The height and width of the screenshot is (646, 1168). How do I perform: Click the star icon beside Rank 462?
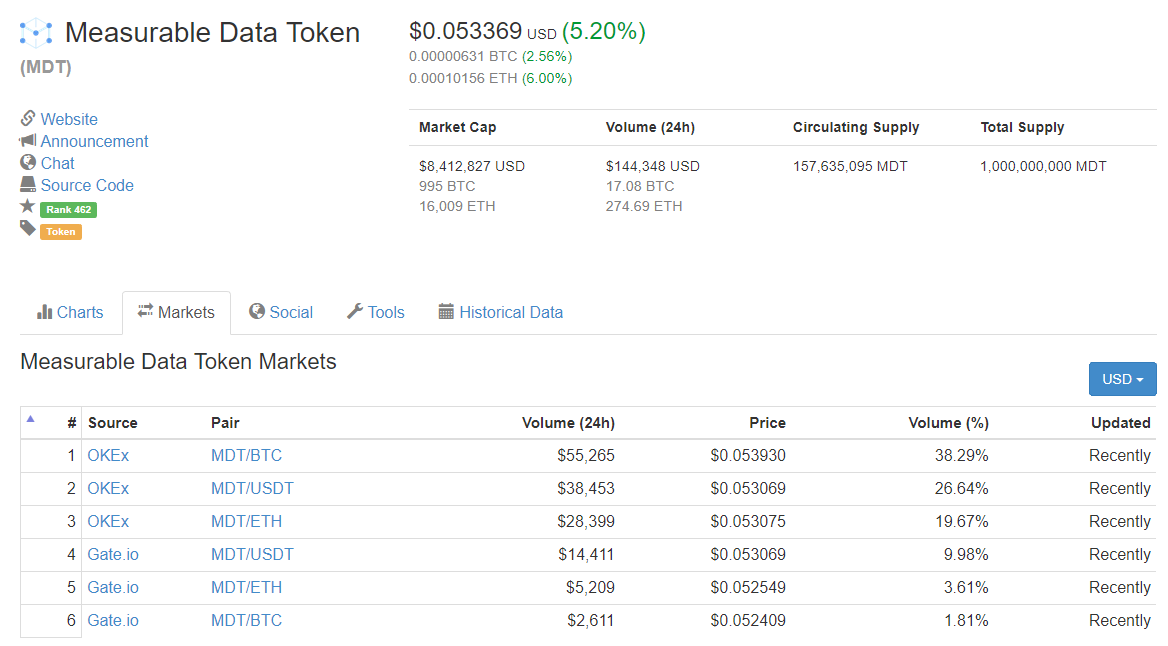pos(28,206)
